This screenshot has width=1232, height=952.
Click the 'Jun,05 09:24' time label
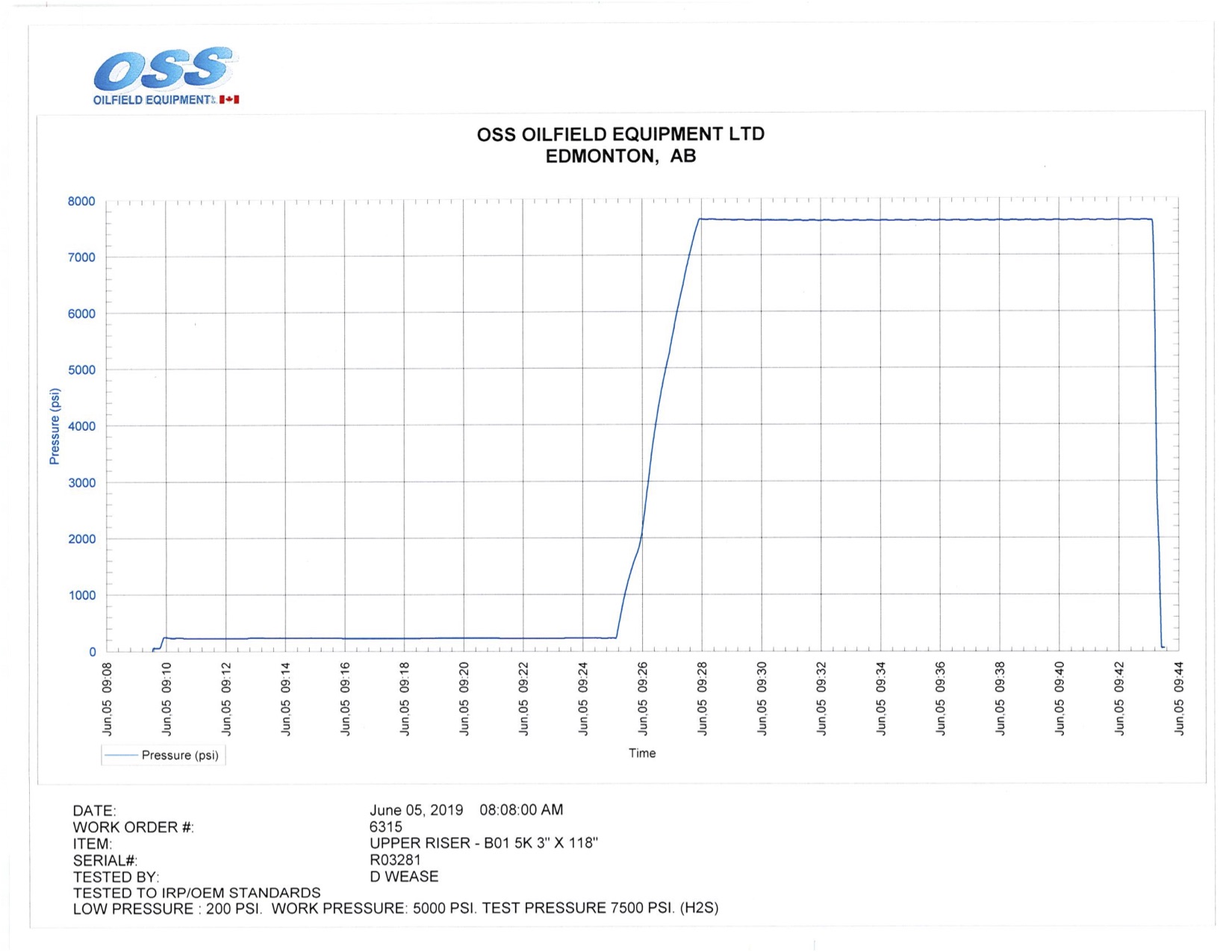[583, 699]
